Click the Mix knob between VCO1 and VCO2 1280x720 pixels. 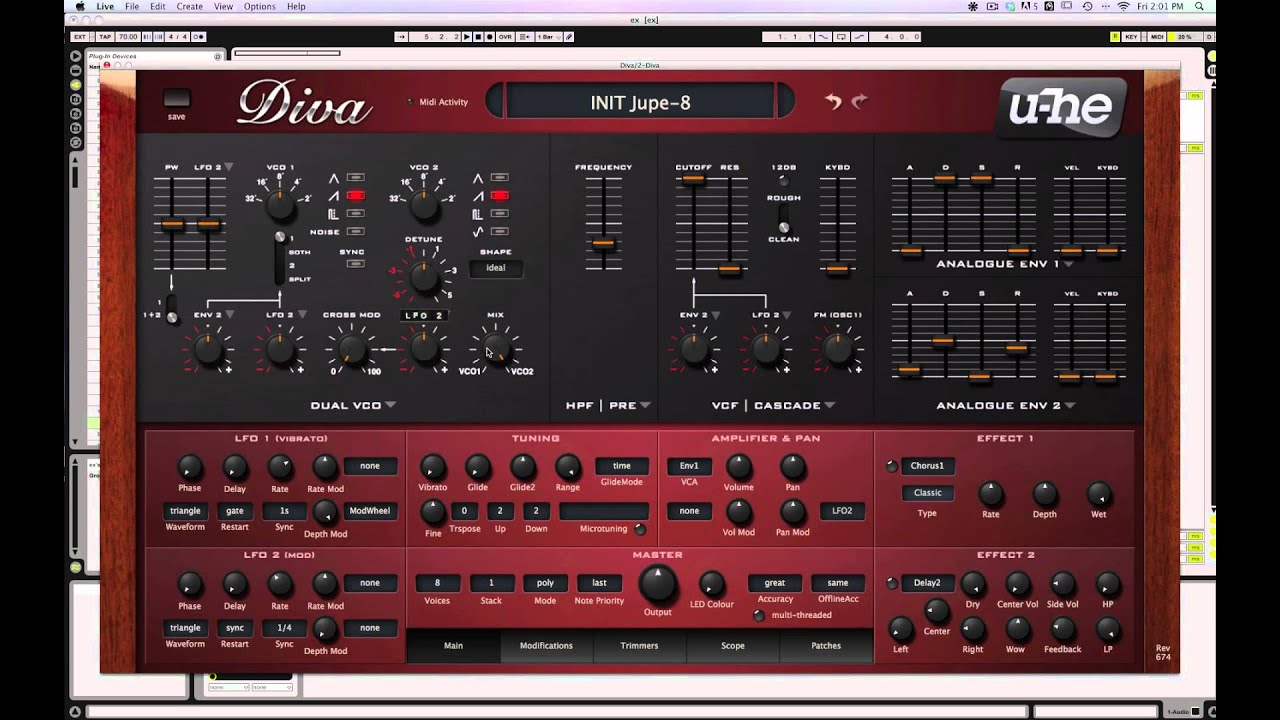pyautogui.click(x=496, y=349)
